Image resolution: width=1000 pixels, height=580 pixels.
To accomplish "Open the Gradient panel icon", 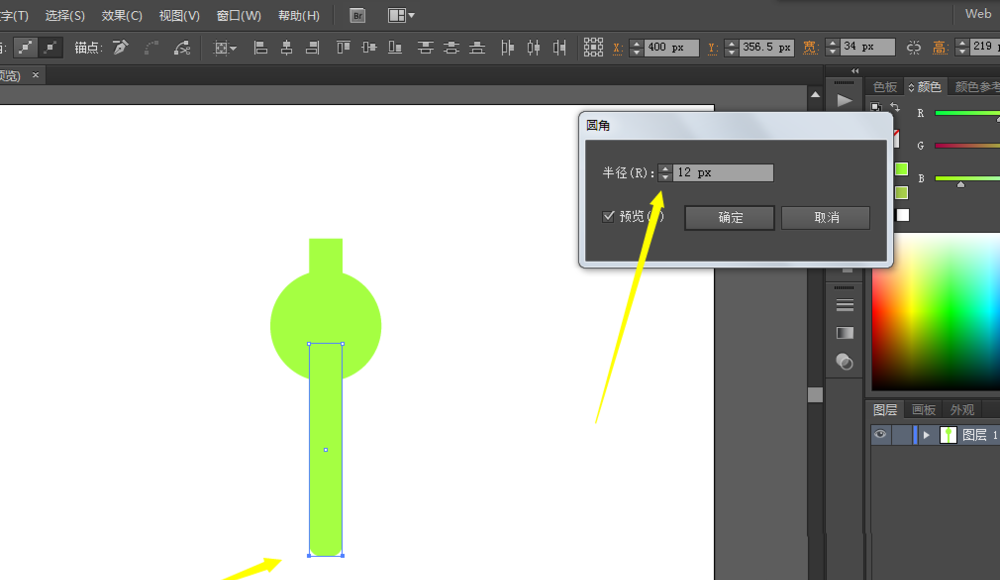I will (x=845, y=333).
